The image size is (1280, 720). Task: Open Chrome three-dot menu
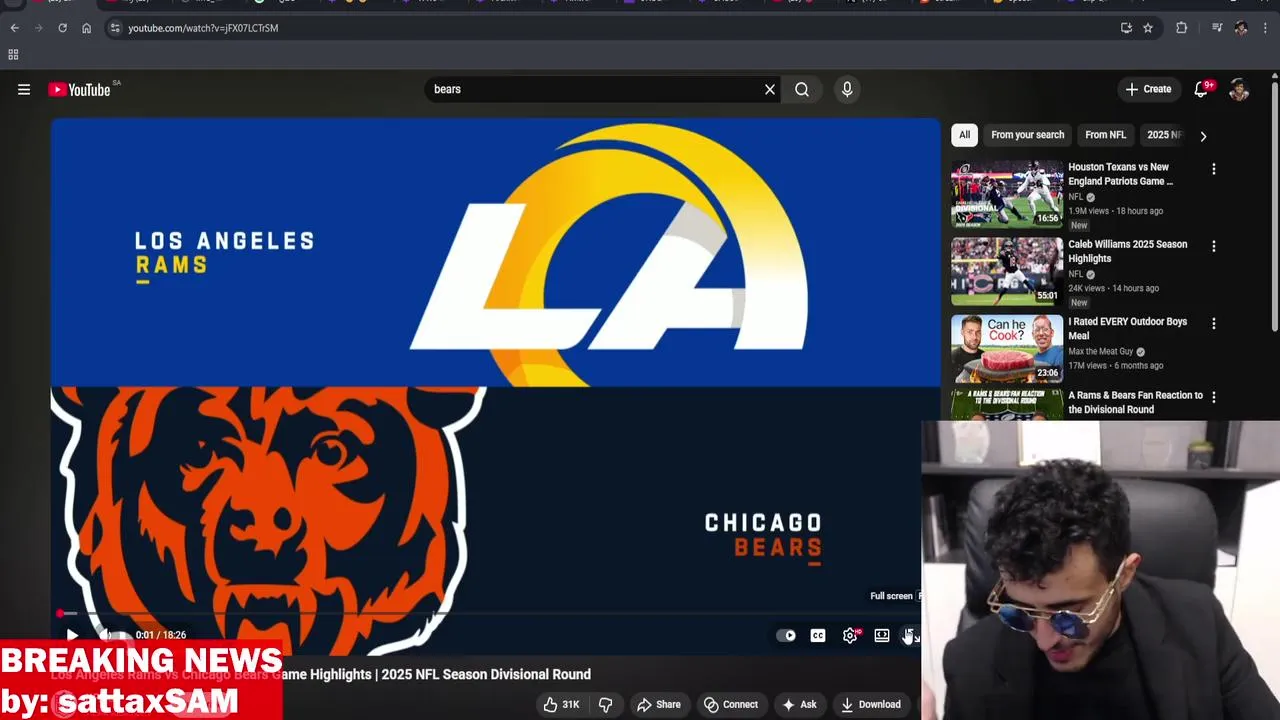pyautogui.click(x=1267, y=28)
